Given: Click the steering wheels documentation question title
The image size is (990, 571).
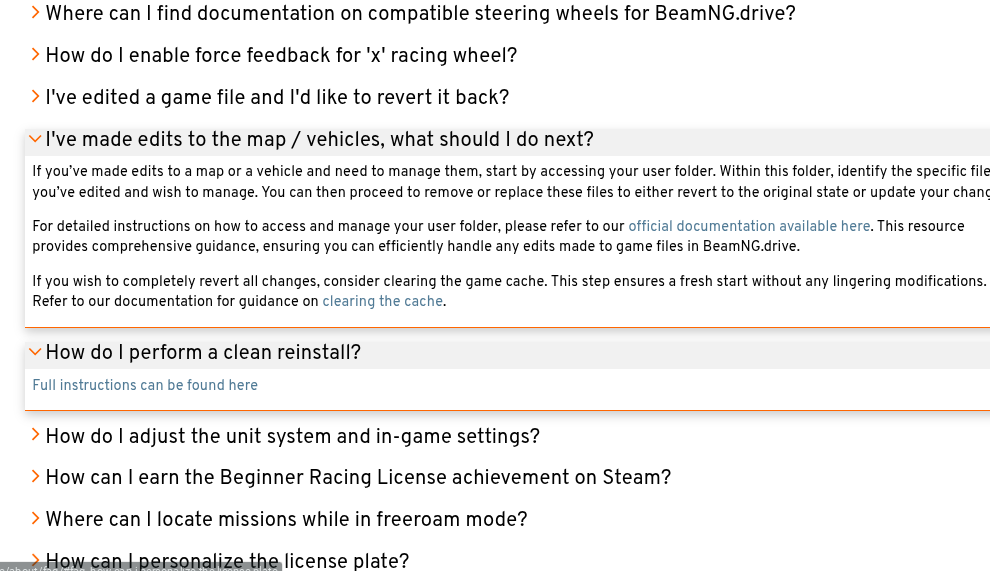Looking at the screenshot, I should click(420, 14).
